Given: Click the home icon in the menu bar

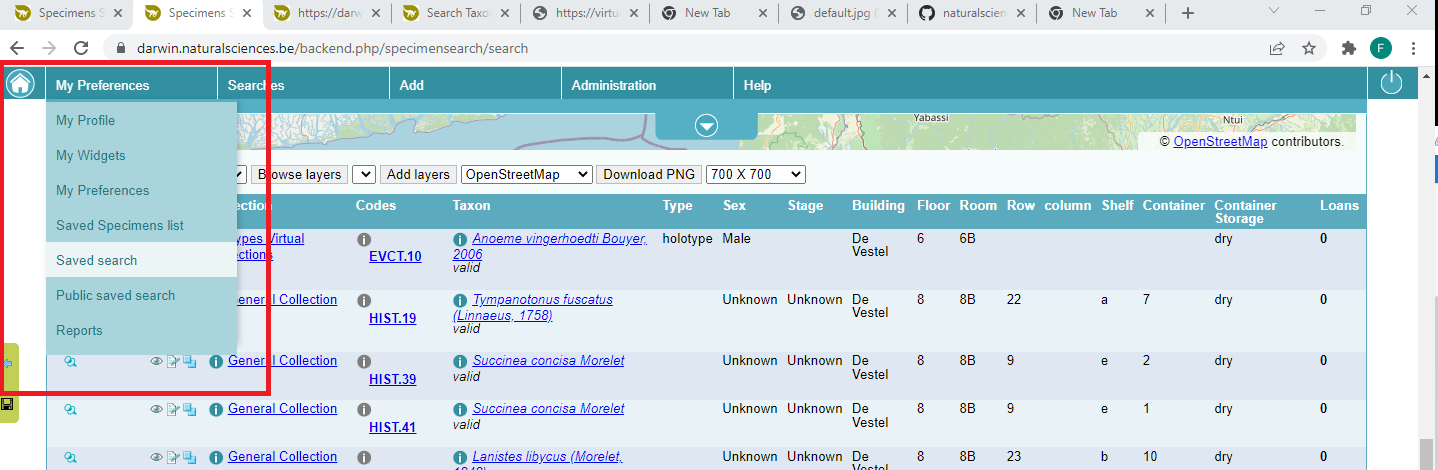Looking at the screenshot, I should (x=20, y=84).
